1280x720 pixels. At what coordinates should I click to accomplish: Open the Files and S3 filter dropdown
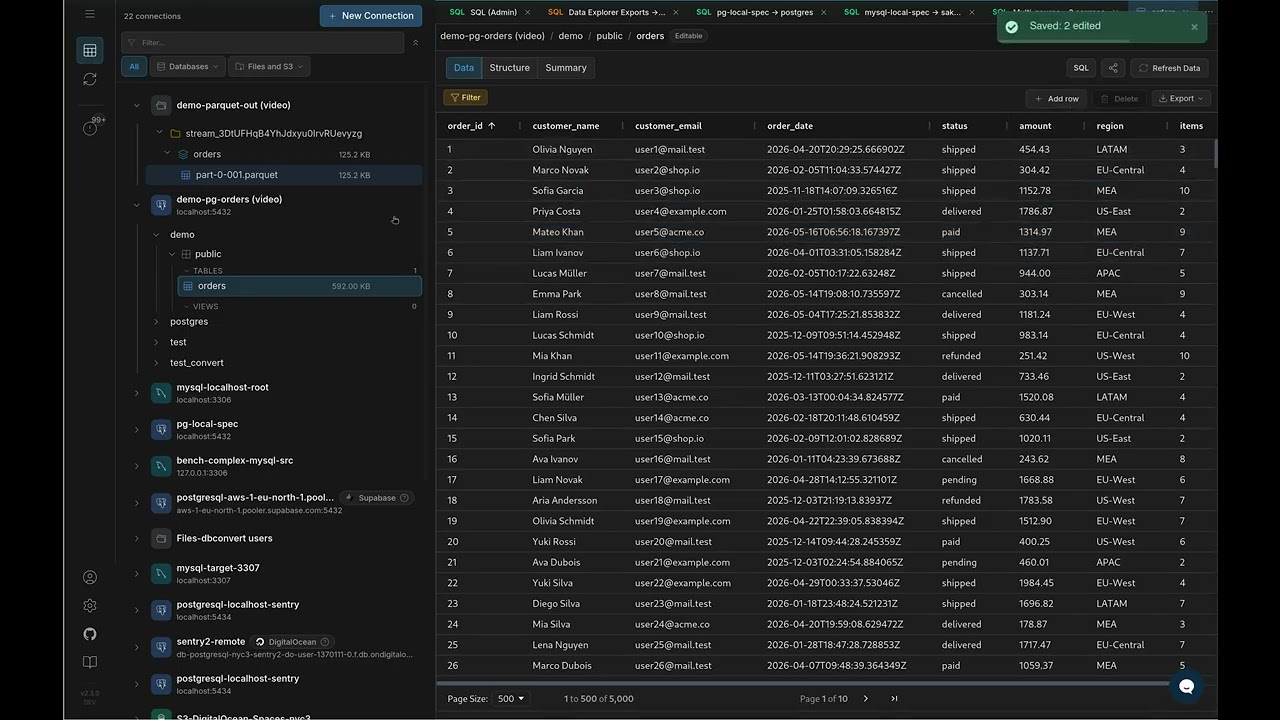pos(269,66)
